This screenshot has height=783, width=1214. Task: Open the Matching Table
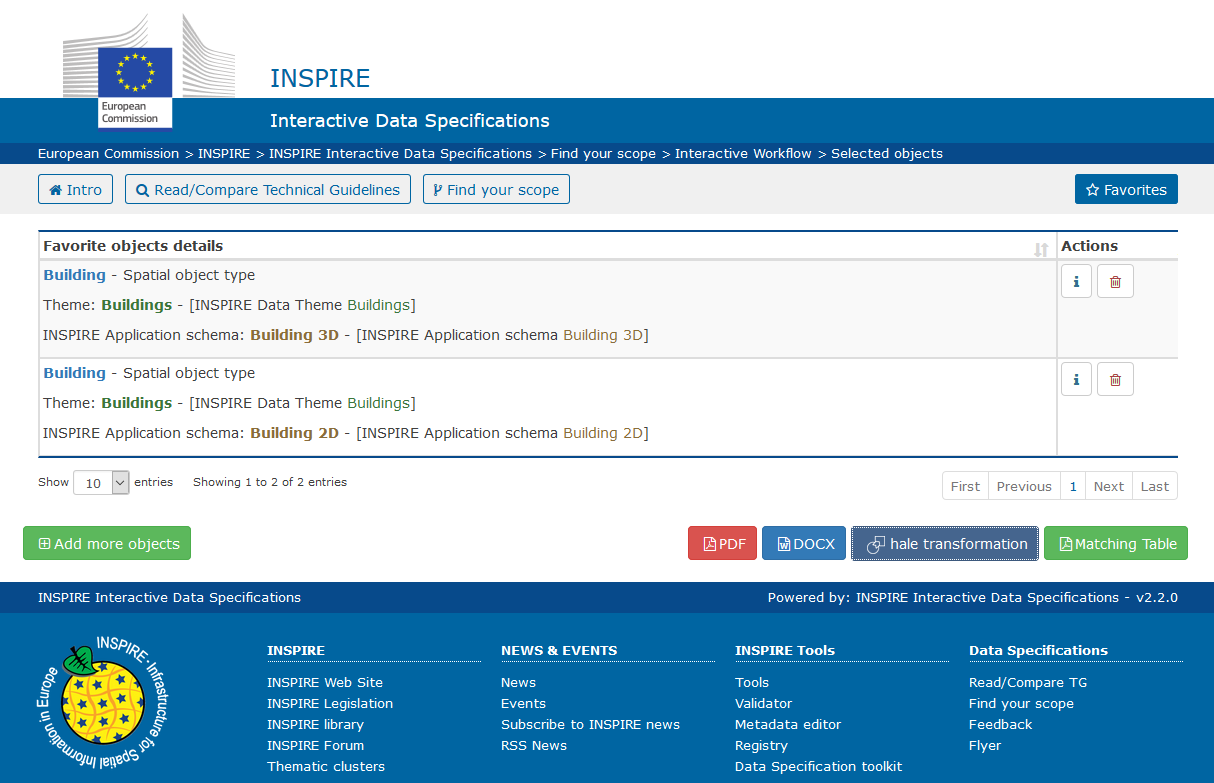coord(1116,543)
